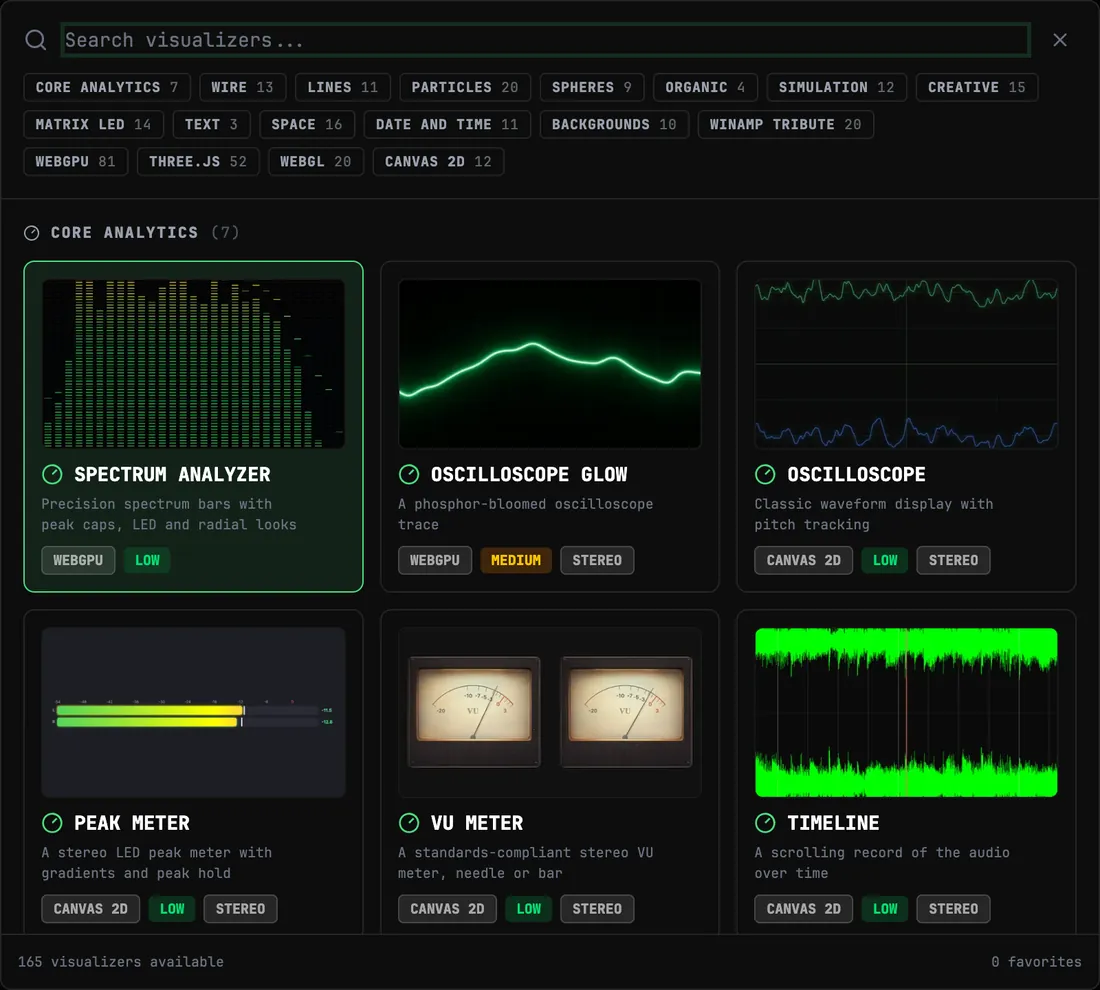Screen dimensions: 1100x990
Task: Open the Oscilloscope Glow preview thumbnail
Action: (549, 363)
